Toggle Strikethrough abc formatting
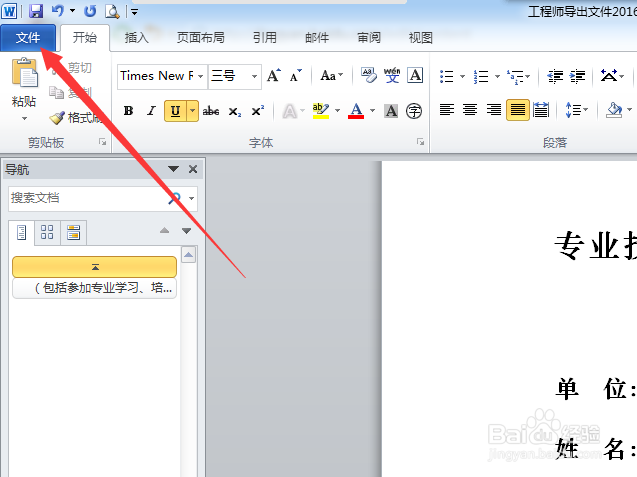Image resolution: width=637 pixels, height=477 pixels. (x=211, y=111)
